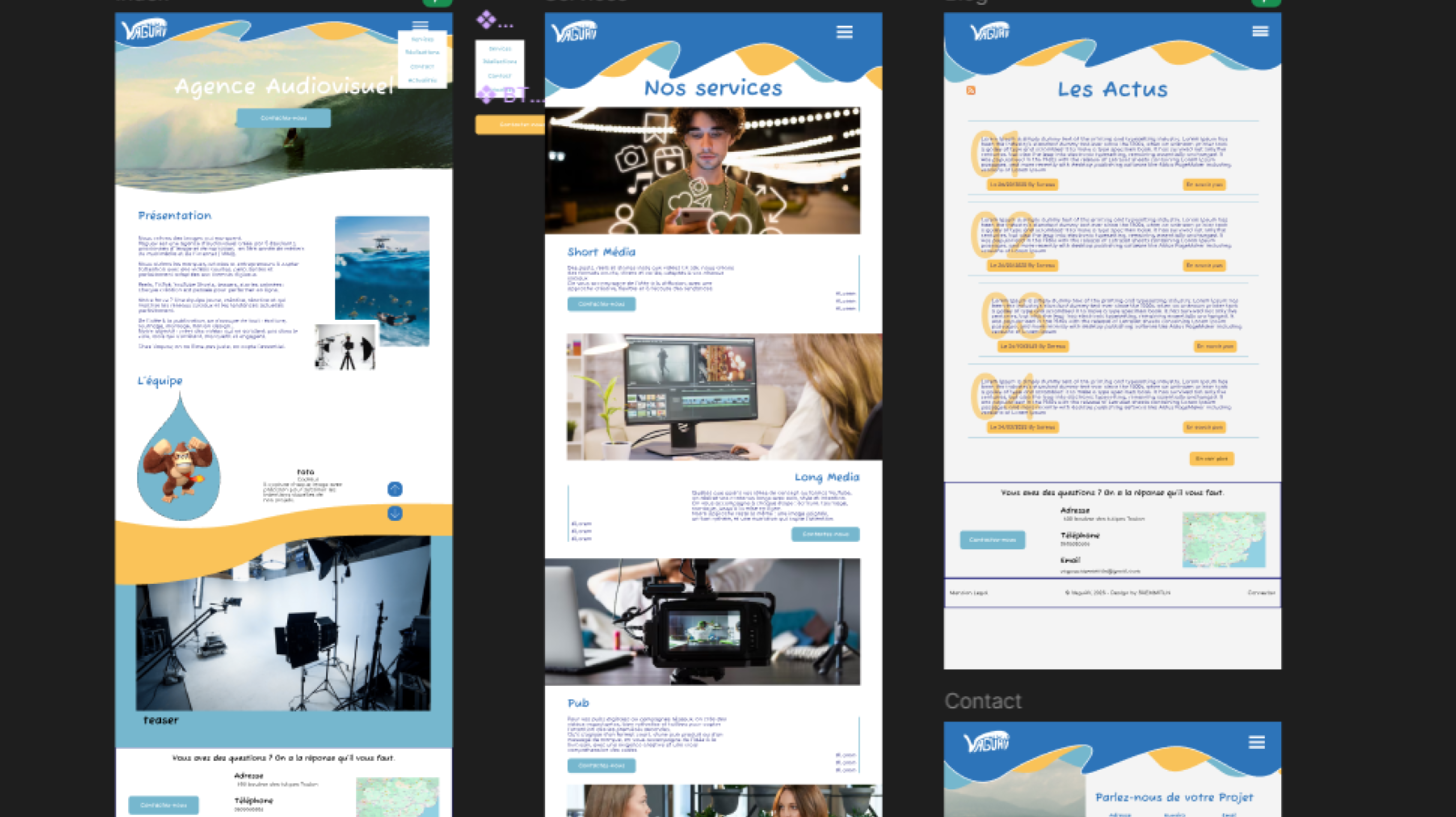Select Contact item in home page dropdown menu
Viewport: 1456px width, 817px height.
coord(422,66)
